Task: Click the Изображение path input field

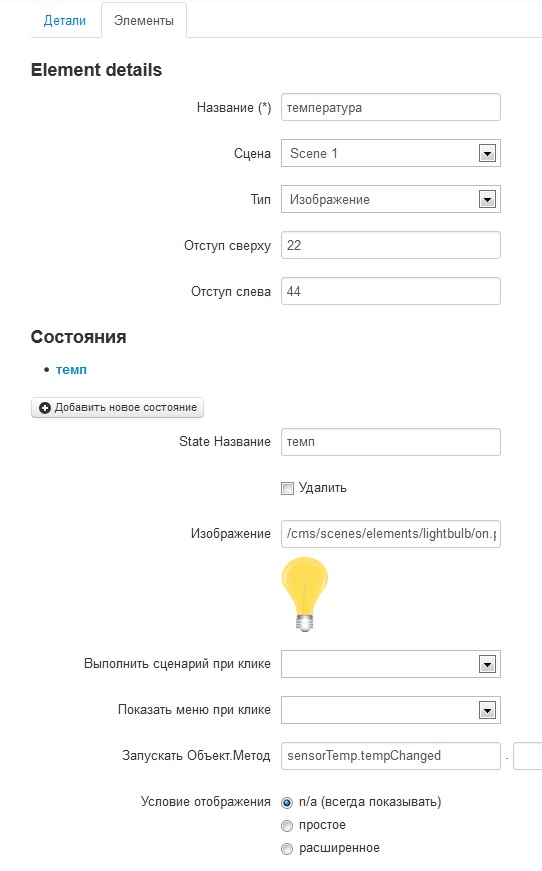Action: [391, 534]
